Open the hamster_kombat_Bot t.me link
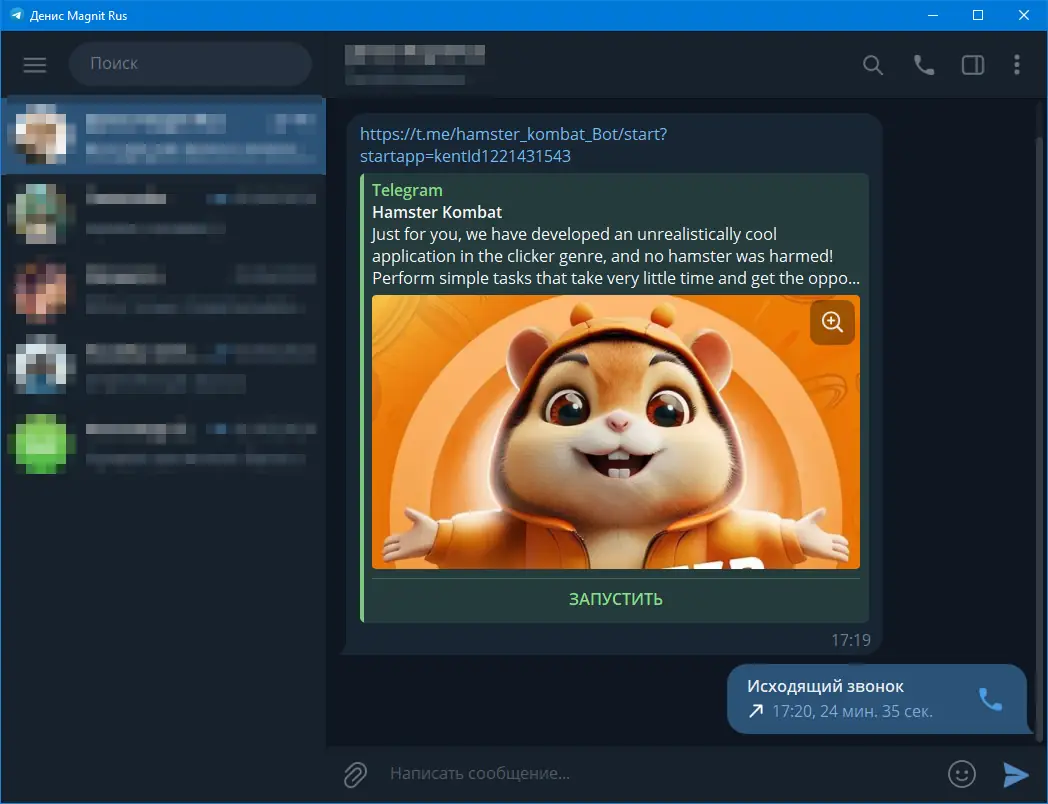Screen dimensions: 1048x804 pyautogui.click(x=513, y=145)
